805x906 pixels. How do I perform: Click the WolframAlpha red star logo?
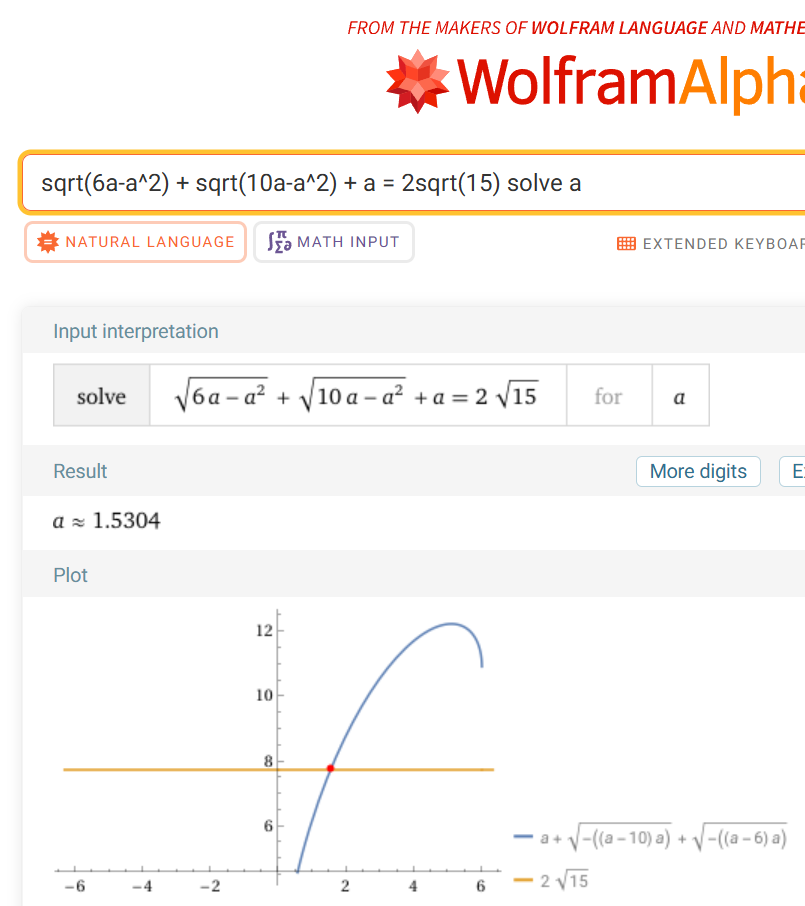coord(419,80)
